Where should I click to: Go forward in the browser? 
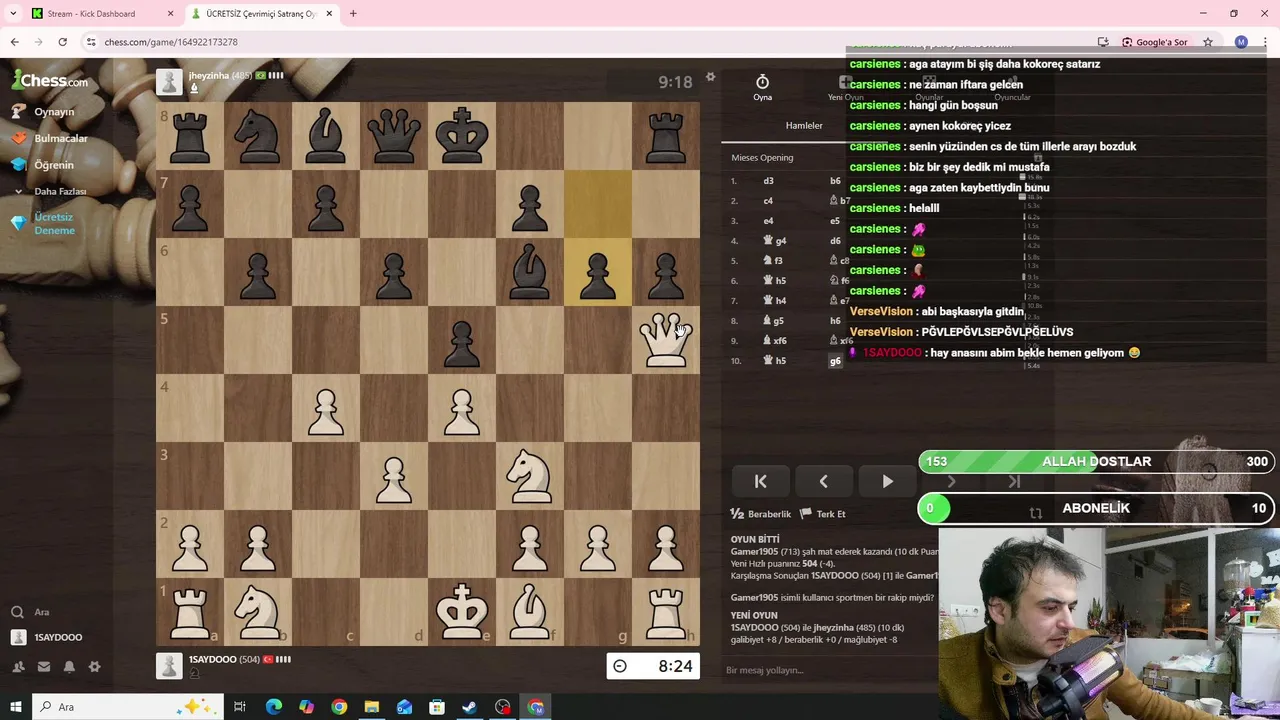(39, 42)
